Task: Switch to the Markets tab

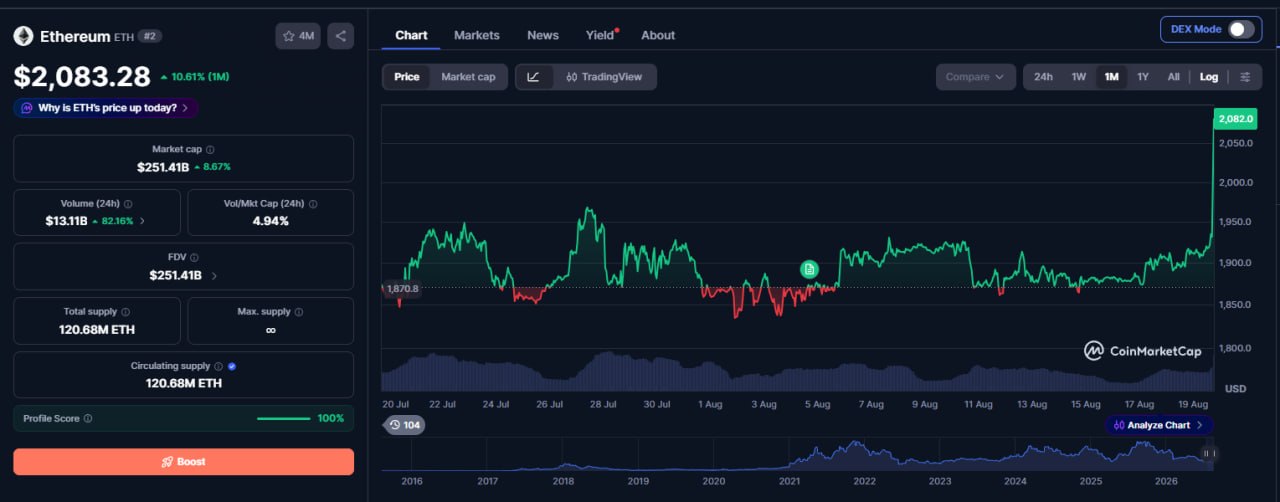Action: point(477,35)
